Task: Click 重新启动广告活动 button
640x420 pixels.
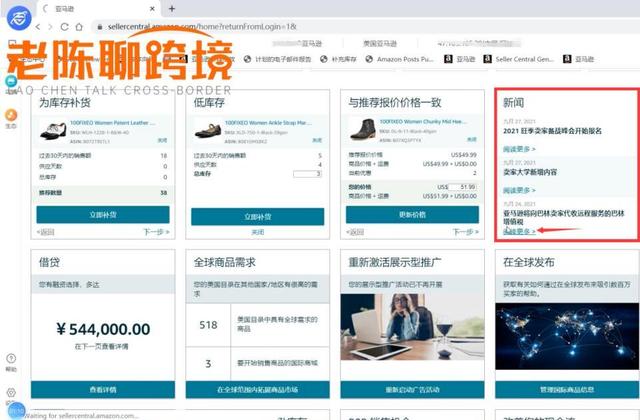Action: click(412, 390)
